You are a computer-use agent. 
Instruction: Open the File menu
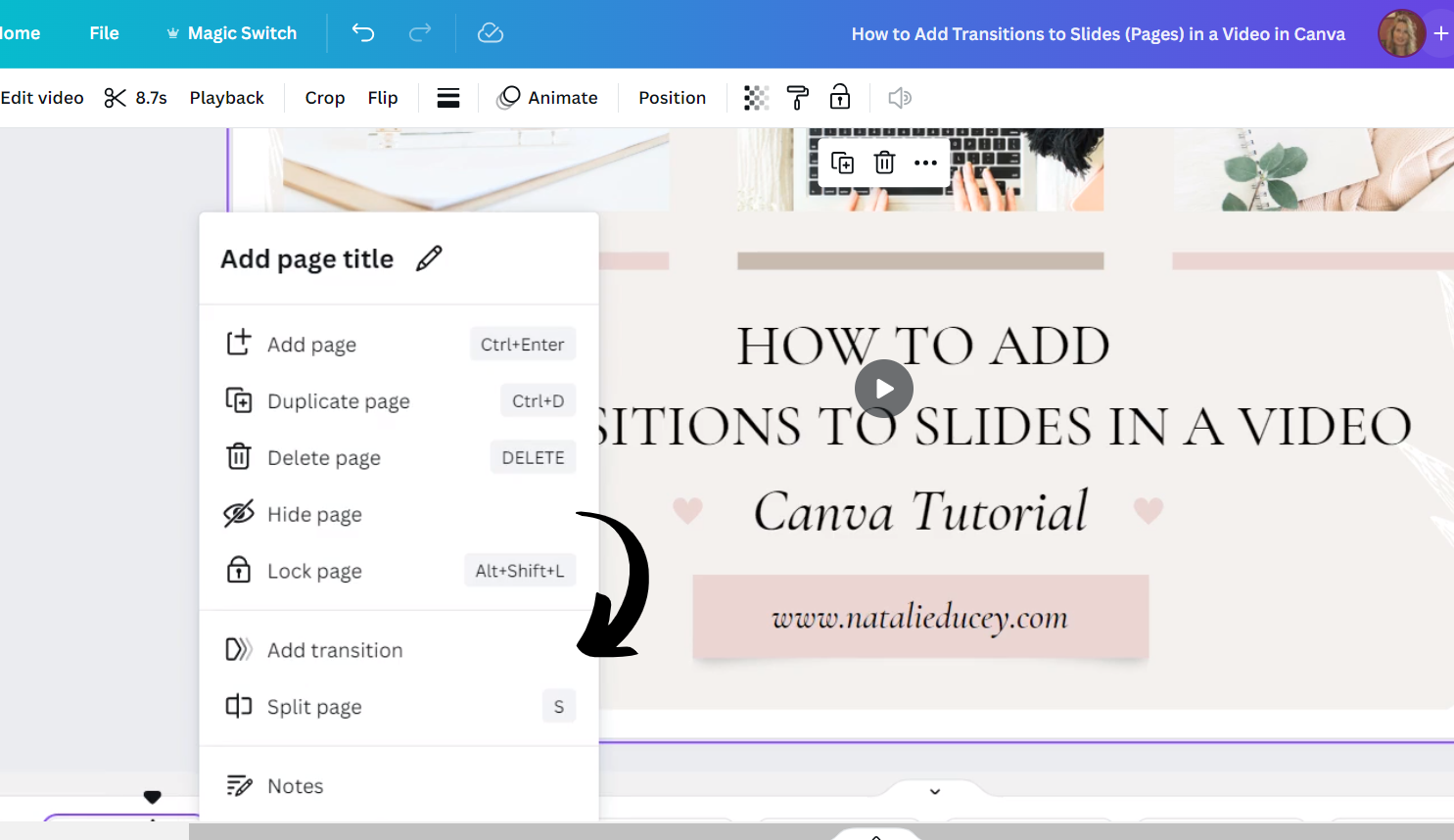point(104,33)
